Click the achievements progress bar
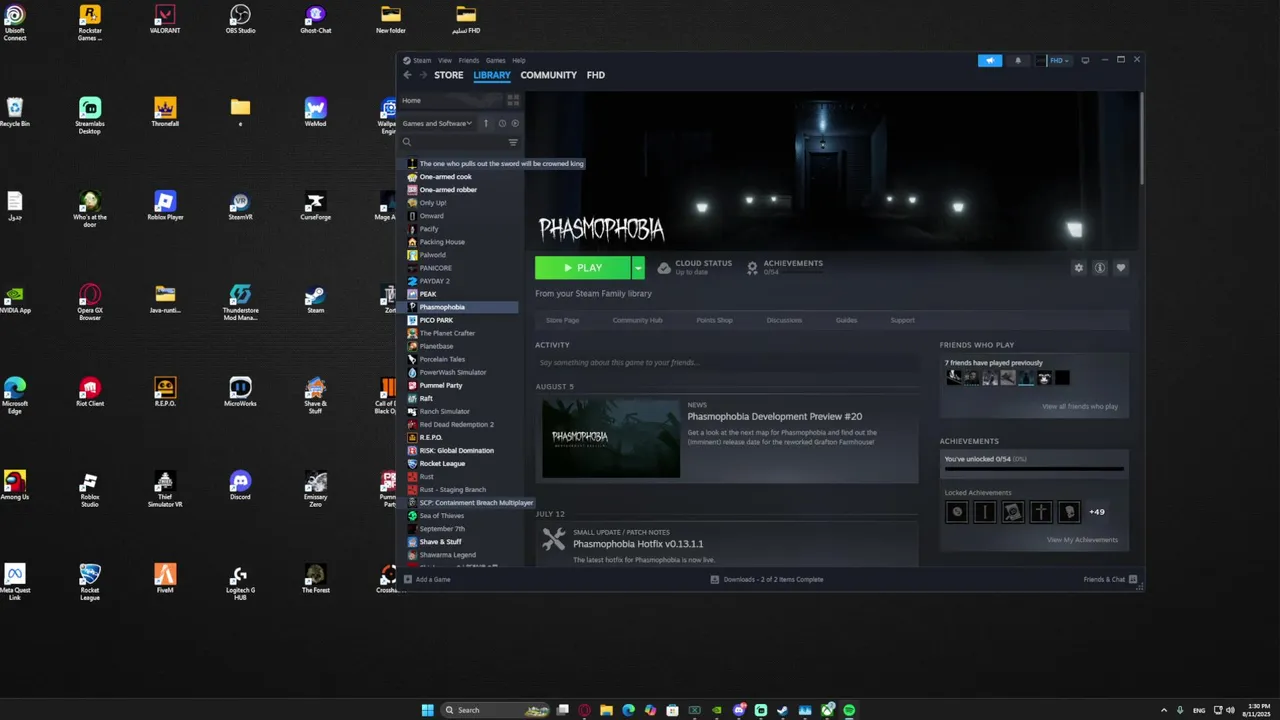The height and width of the screenshot is (720, 1280). point(1034,468)
